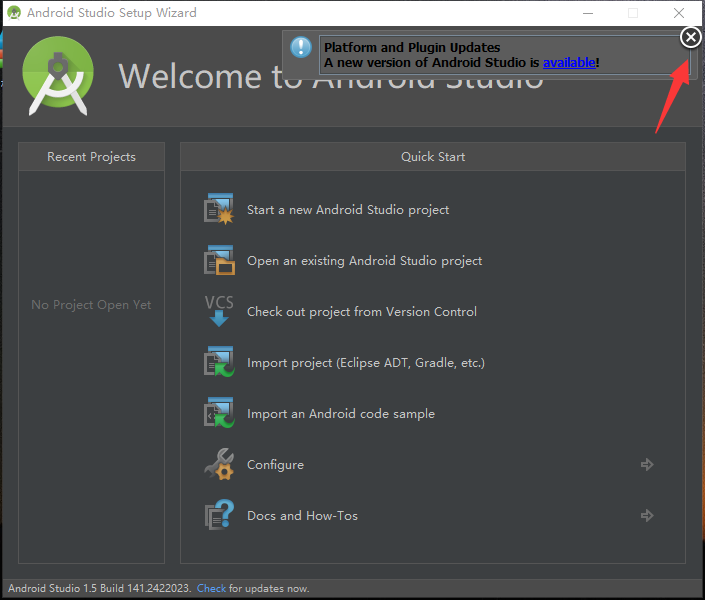Expand the arrow next to Configure
The width and height of the screenshot is (705, 600).
point(647,464)
